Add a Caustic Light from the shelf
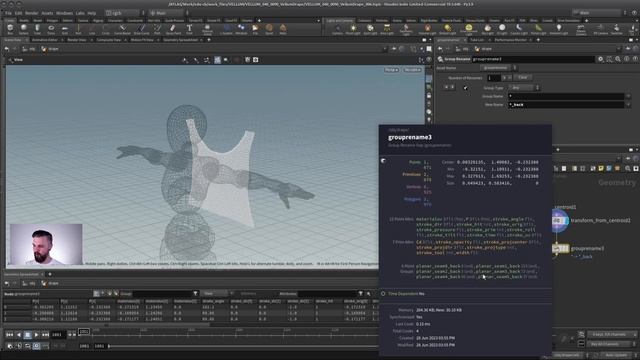The height and width of the screenshot is (360, 640). pos(519,29)
